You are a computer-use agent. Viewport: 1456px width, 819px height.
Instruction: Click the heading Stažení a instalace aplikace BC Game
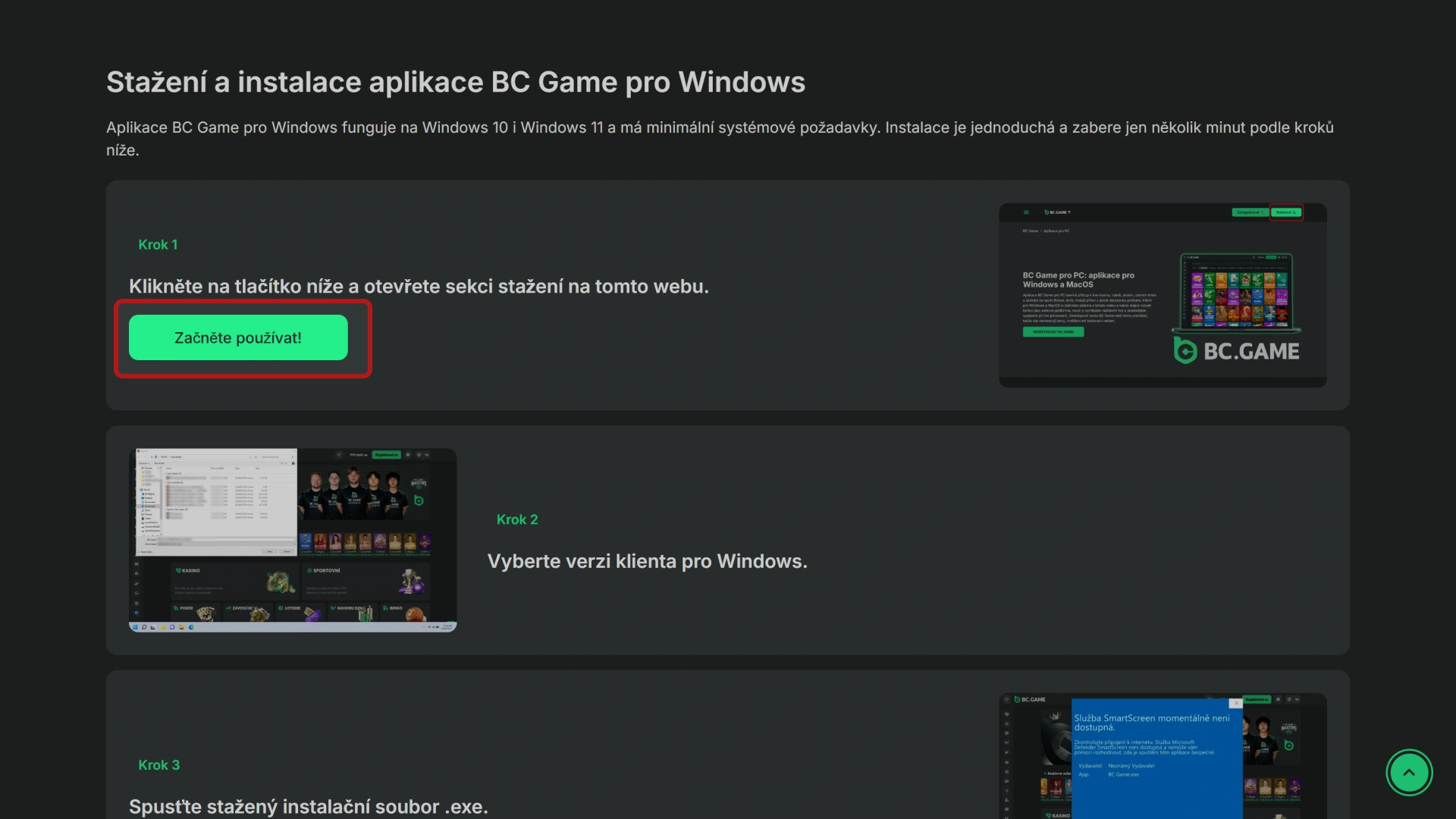(456, 82)
